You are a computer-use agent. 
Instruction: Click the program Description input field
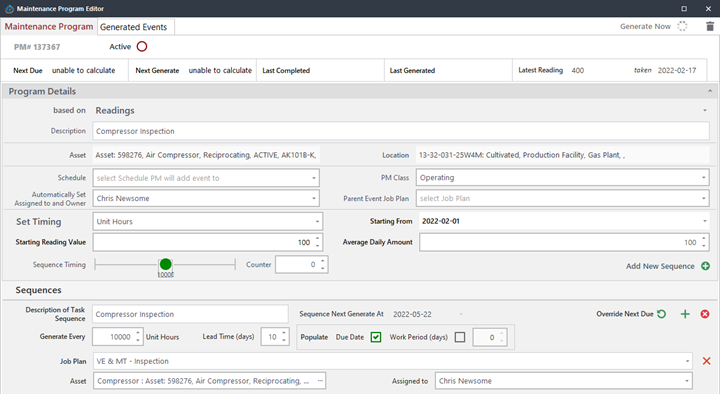click(x=401, y=131)
